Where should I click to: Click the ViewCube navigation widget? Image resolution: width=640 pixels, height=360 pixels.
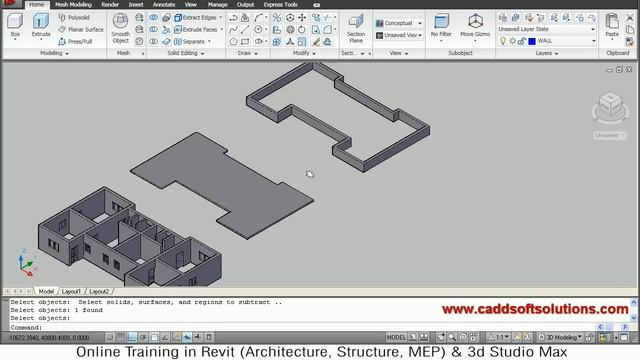610,107
